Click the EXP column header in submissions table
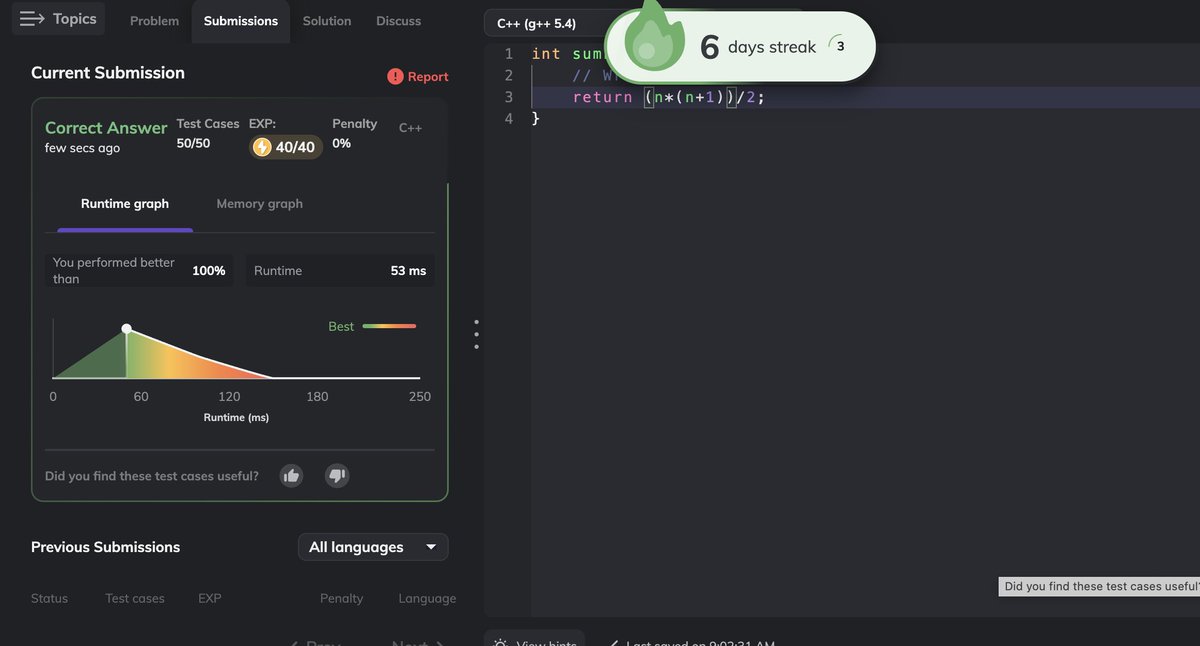This screenshot has height=646, width=1200. click(210, 598)
